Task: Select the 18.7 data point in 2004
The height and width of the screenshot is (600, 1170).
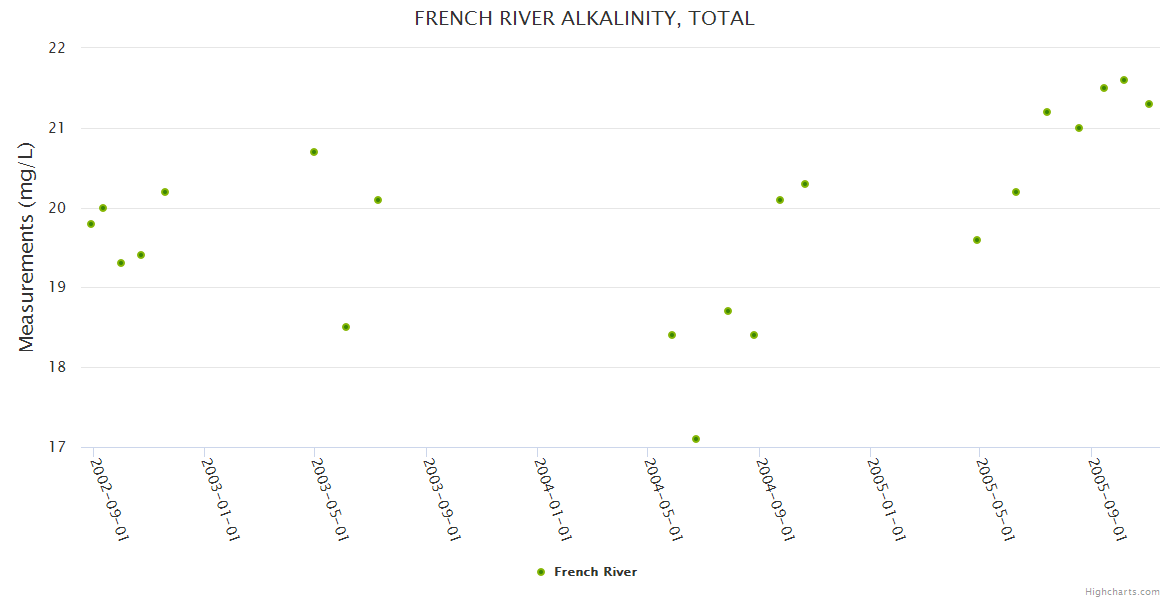Action: point(728,311)
